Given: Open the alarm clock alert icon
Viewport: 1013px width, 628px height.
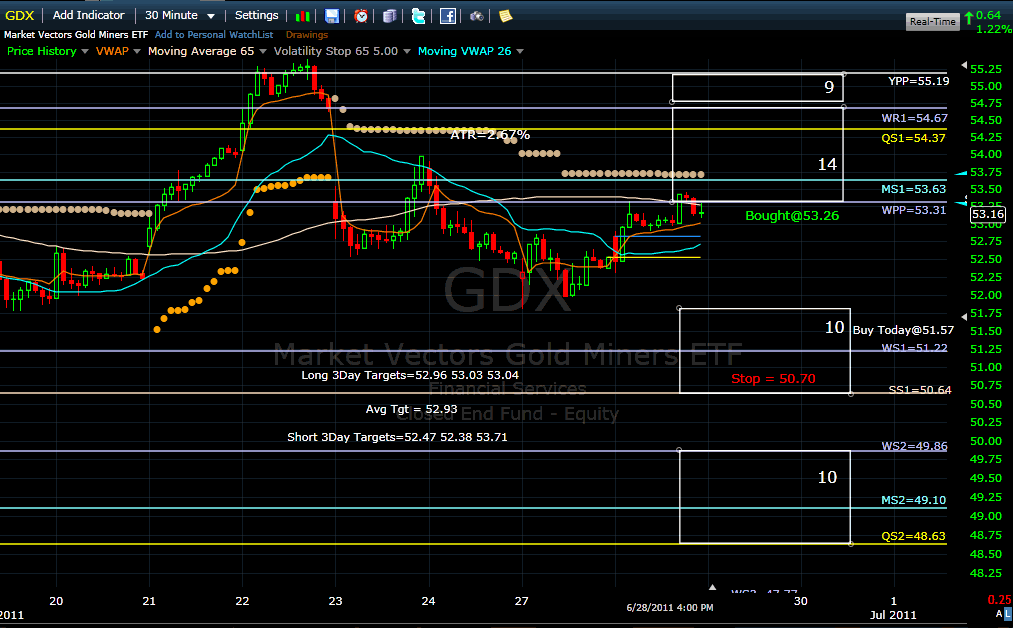Looking at the screenshot, I should coord(360,16).
